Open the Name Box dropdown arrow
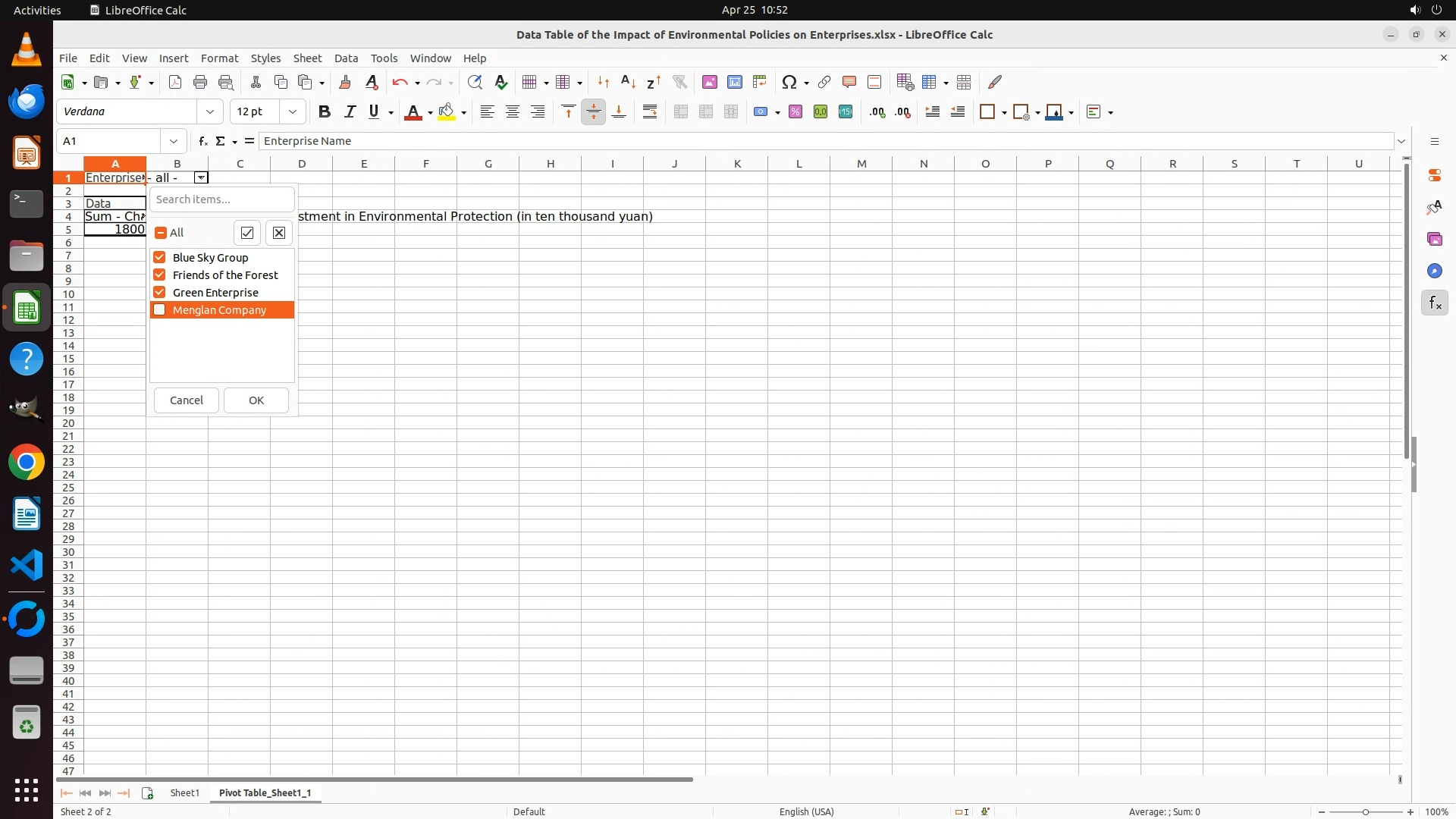The image size is (1456, 819). click(x=174, y=141)
